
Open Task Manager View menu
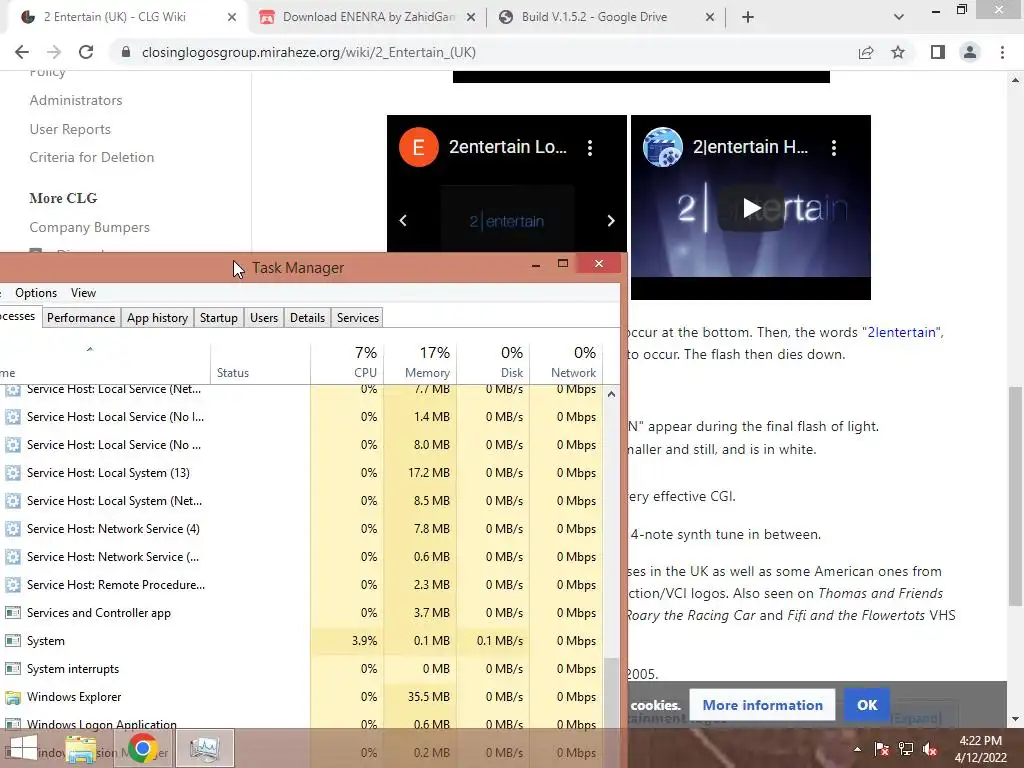pos(83,293)
